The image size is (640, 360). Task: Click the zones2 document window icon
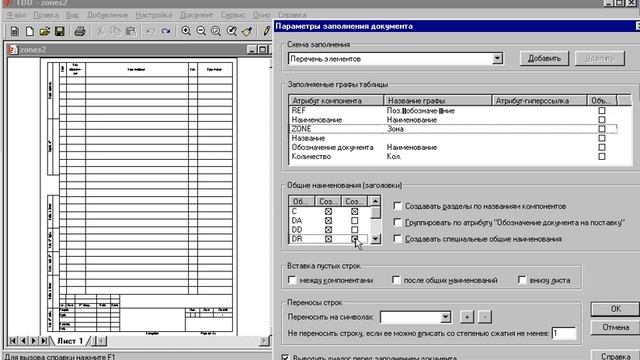tap(13, 50)
